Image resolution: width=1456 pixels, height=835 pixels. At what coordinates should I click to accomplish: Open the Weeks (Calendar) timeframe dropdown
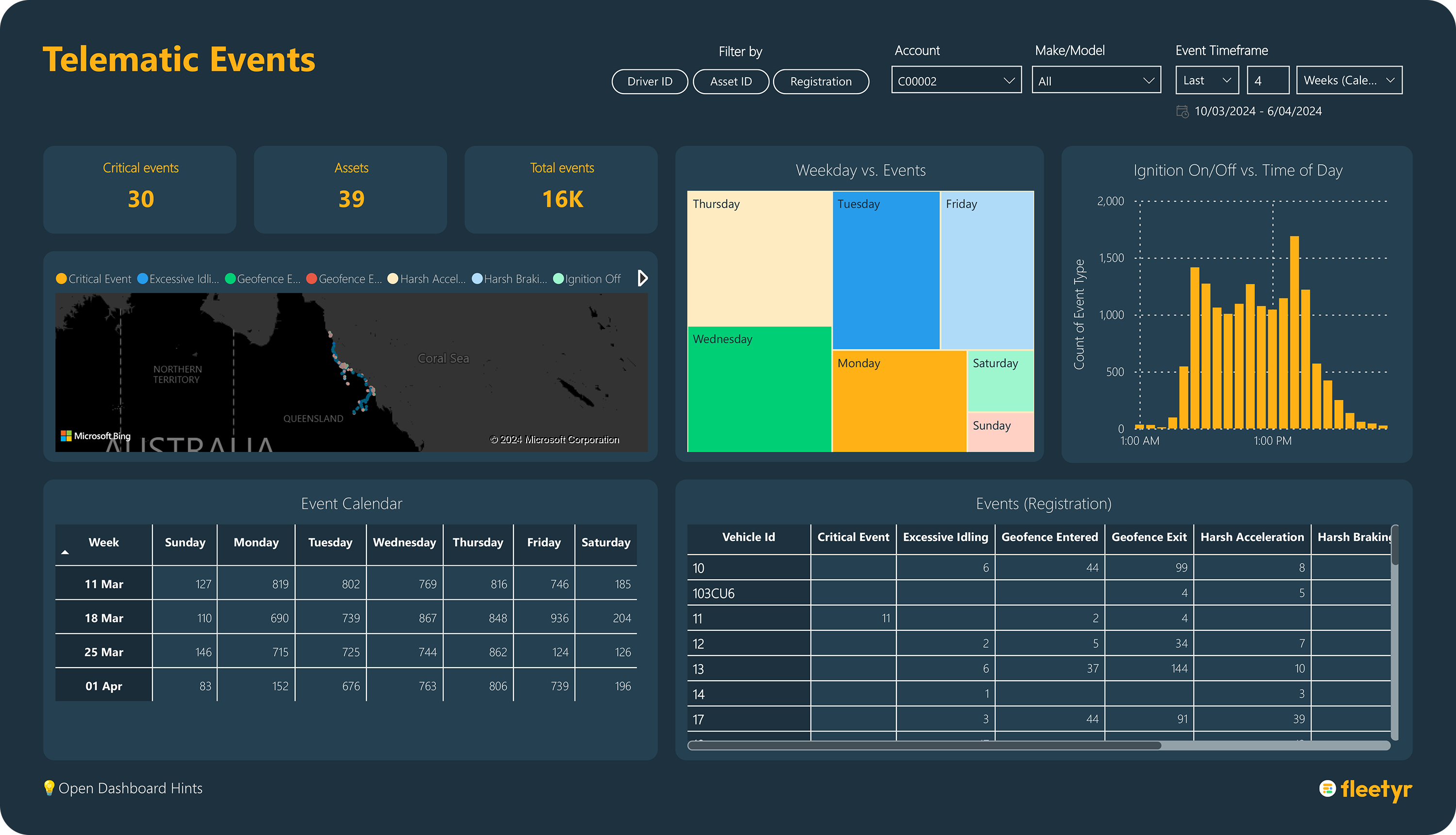coord(1348,80)
